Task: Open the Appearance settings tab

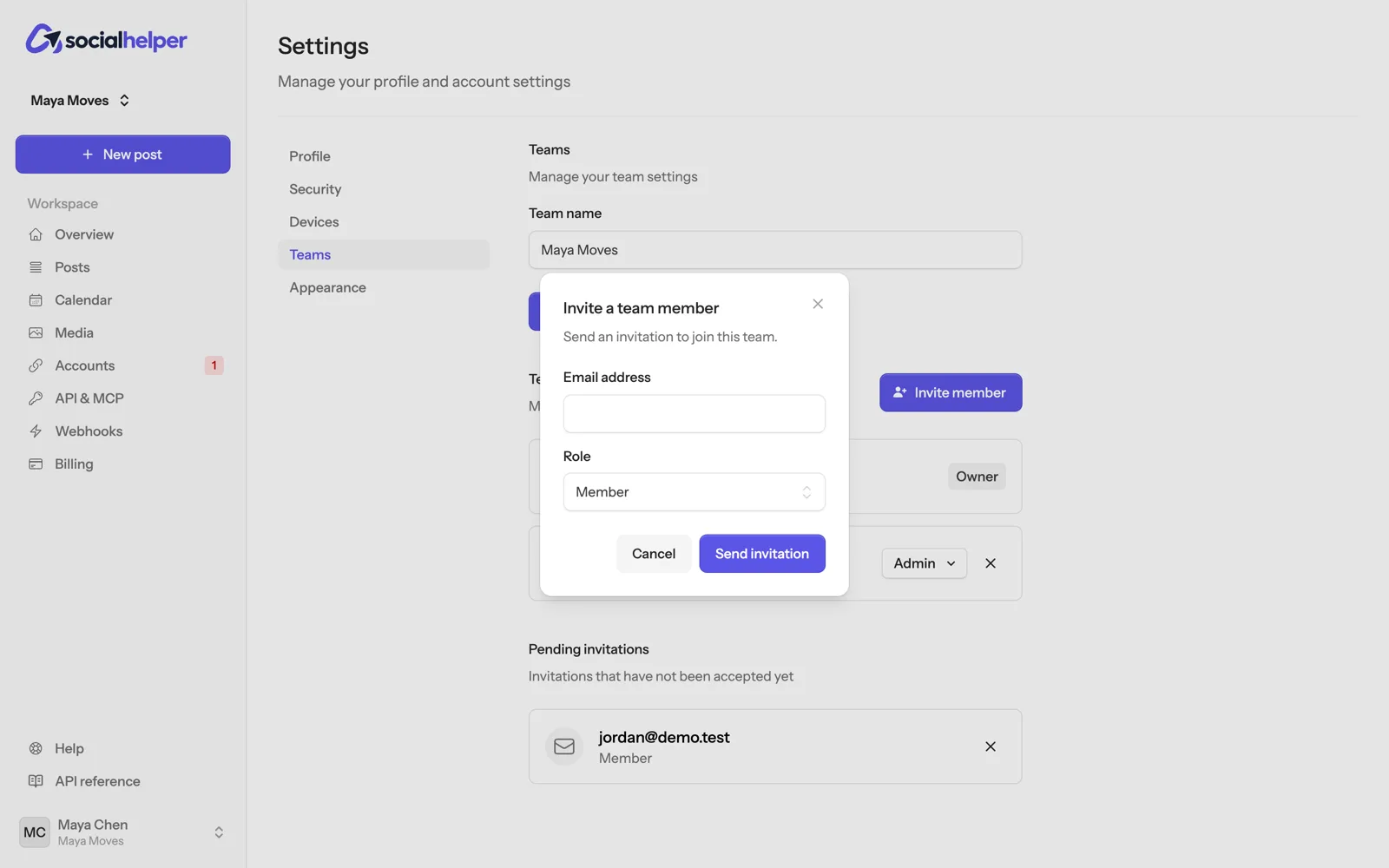Action: [x=384, y=287]
